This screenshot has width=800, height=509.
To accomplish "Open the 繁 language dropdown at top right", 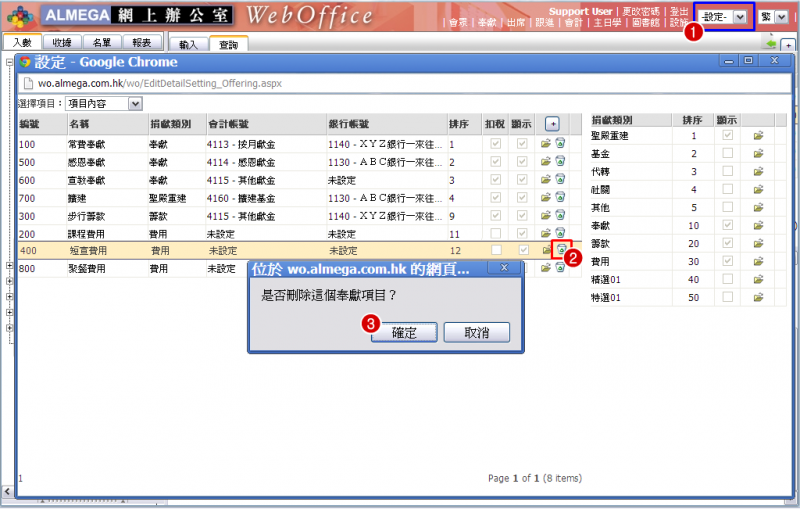I will tap(772, 17).
